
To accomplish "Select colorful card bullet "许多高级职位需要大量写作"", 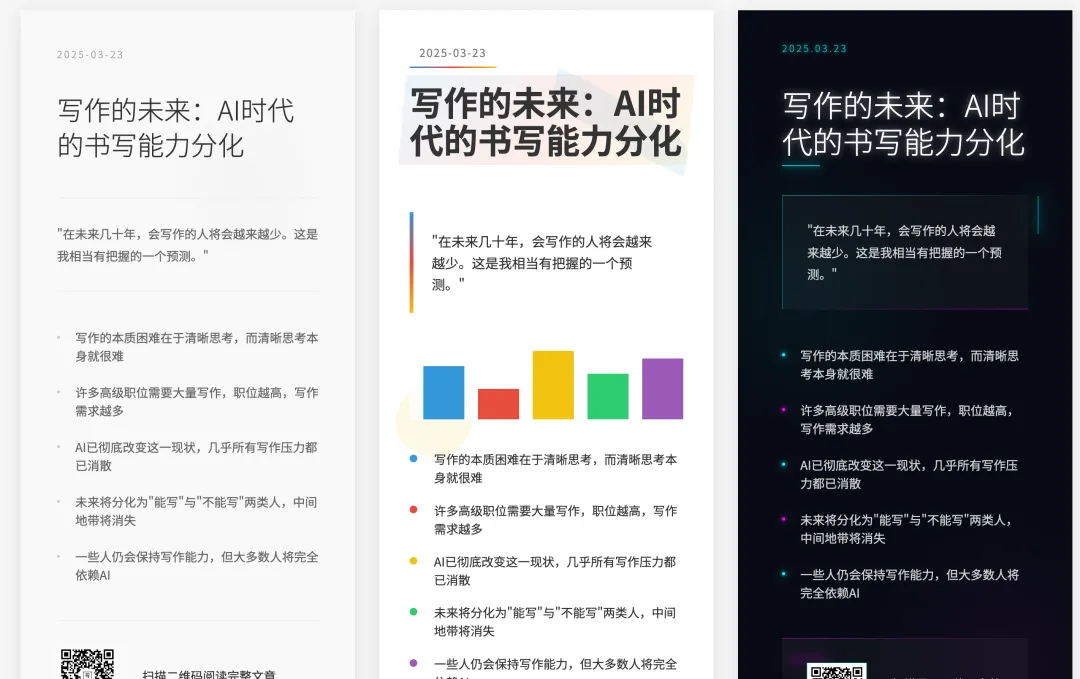I will (555, 520).
